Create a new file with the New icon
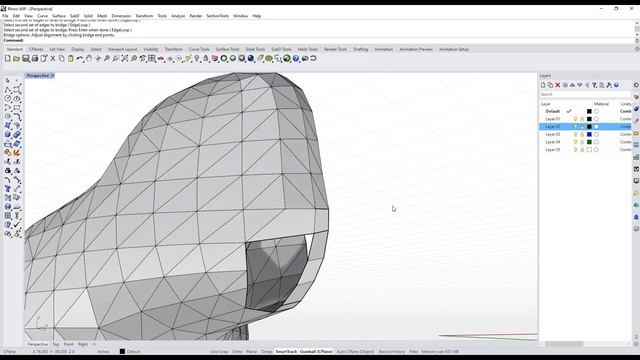The height and width of the screenshot is (360, 640). click(7, 59)
